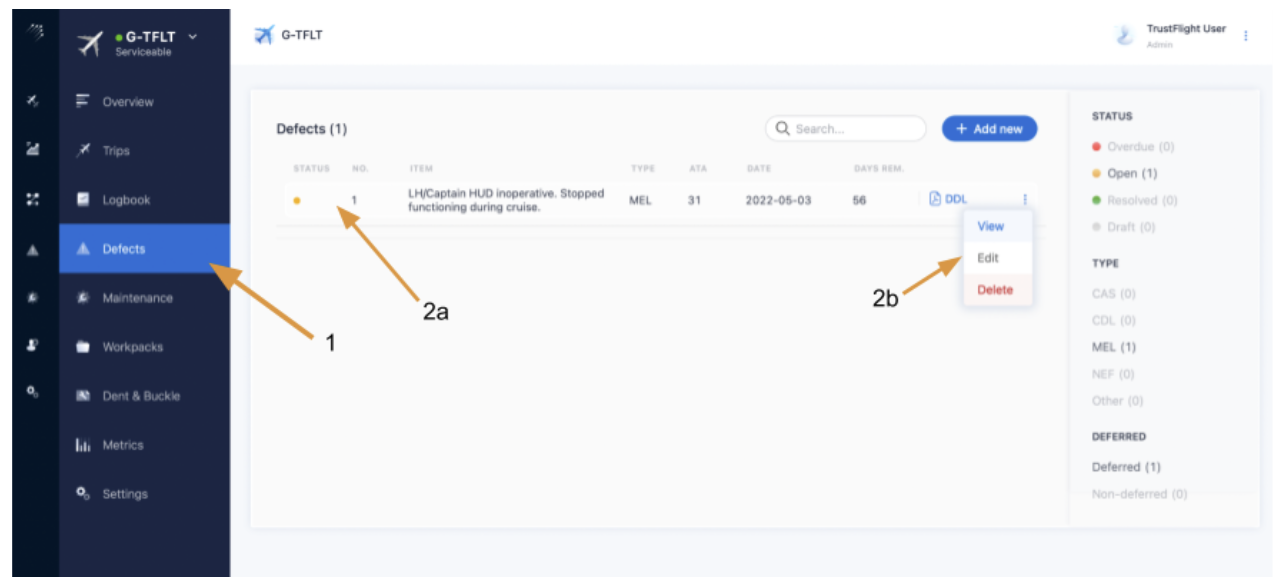Open the TrustFlight User account menu dots
The image size is (1282, 586).
pos(1246,36)
